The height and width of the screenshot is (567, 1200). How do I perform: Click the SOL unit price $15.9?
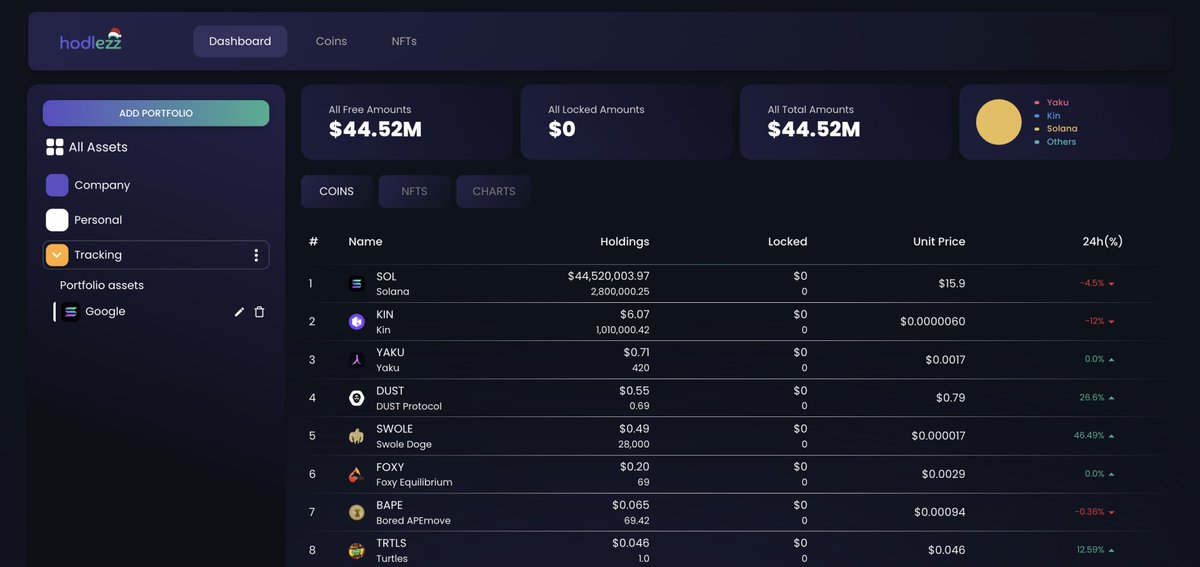[x=952, y=284]
